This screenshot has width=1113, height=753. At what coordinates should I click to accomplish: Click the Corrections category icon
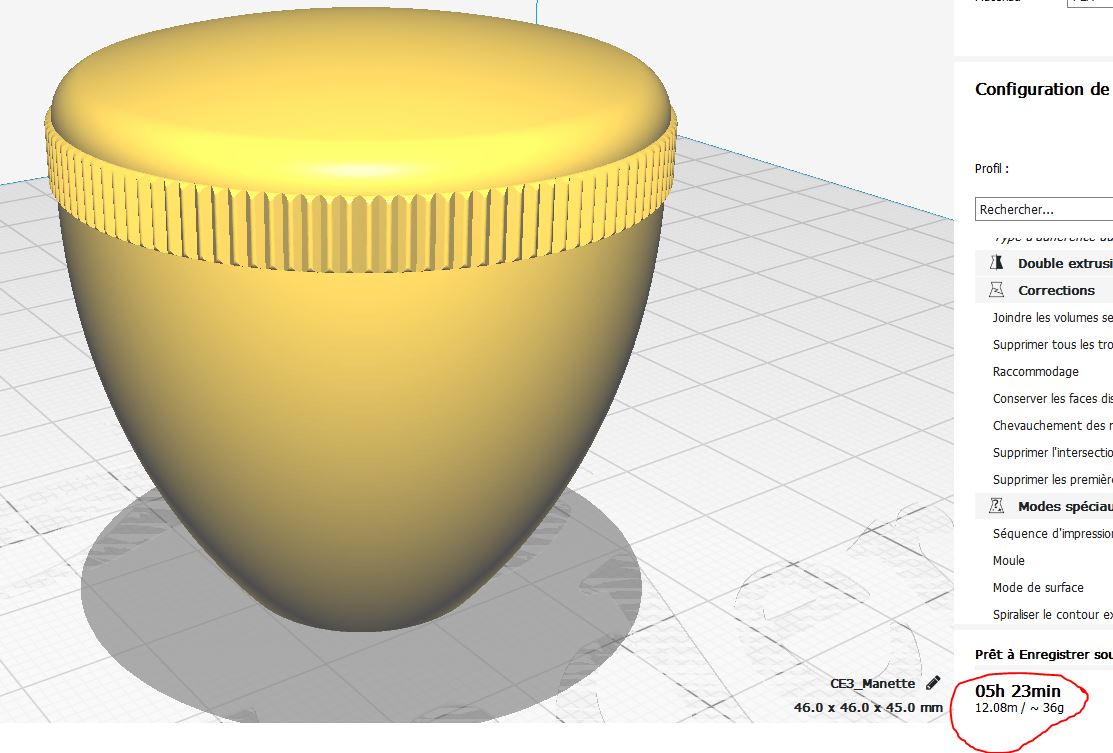coord(996,290)
